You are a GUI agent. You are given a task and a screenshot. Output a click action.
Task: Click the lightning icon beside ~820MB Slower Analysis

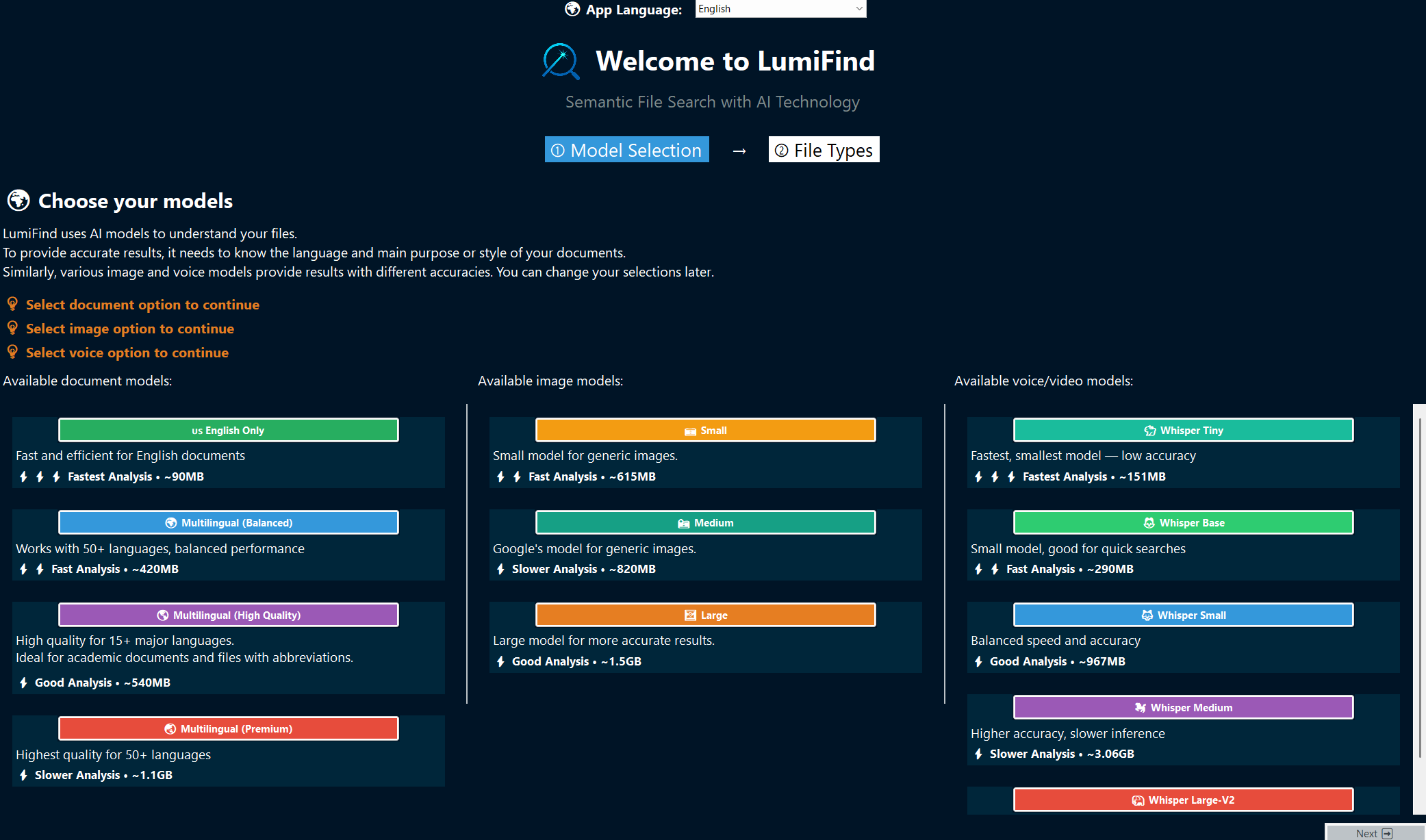click(500, 569)
